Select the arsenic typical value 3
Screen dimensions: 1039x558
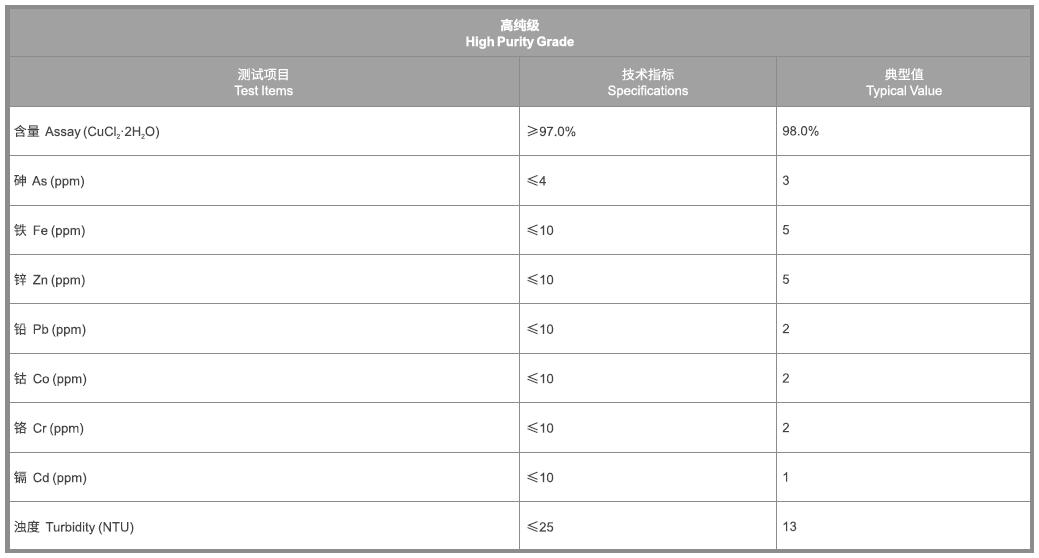pos(786,181)
